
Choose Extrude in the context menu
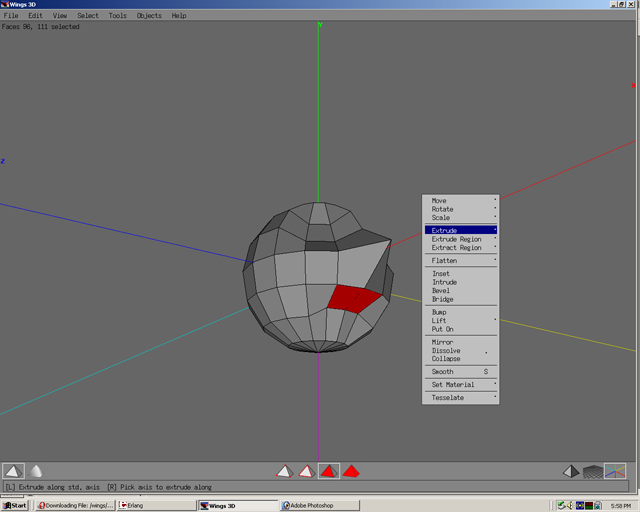(460, 230)
